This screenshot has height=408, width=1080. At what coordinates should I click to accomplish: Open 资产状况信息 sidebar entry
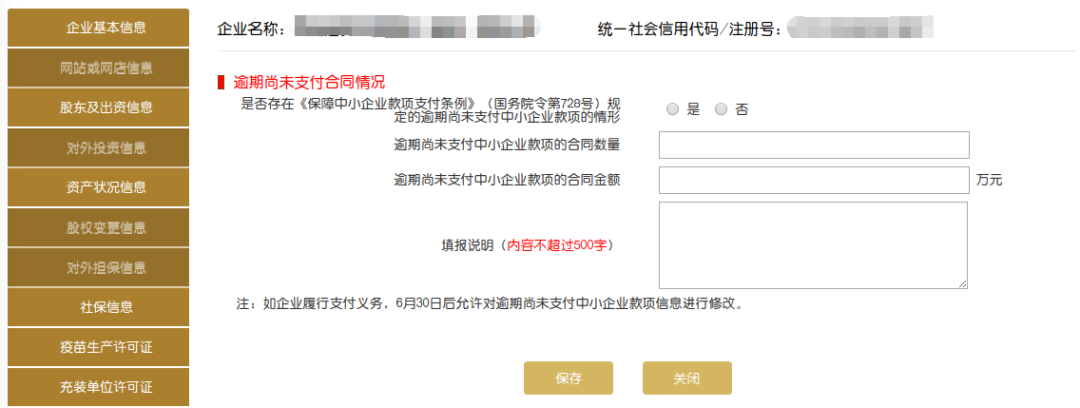[98, 187]
